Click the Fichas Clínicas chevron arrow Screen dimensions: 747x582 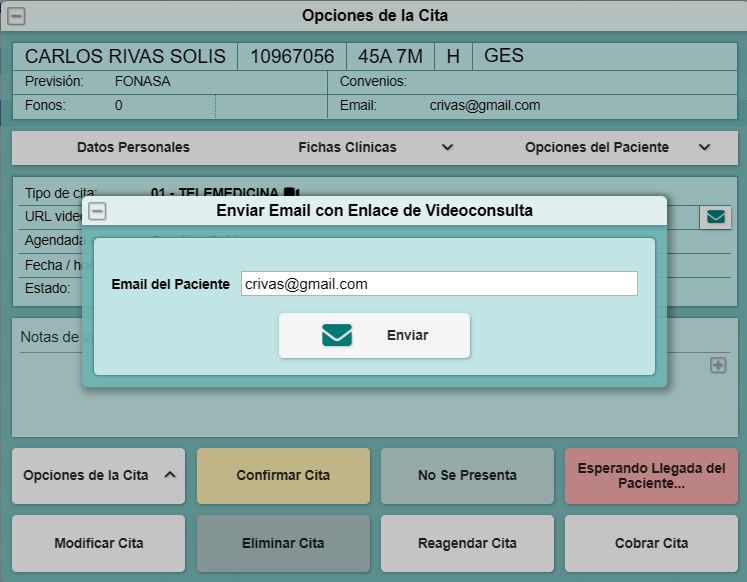tap(447, 147)
